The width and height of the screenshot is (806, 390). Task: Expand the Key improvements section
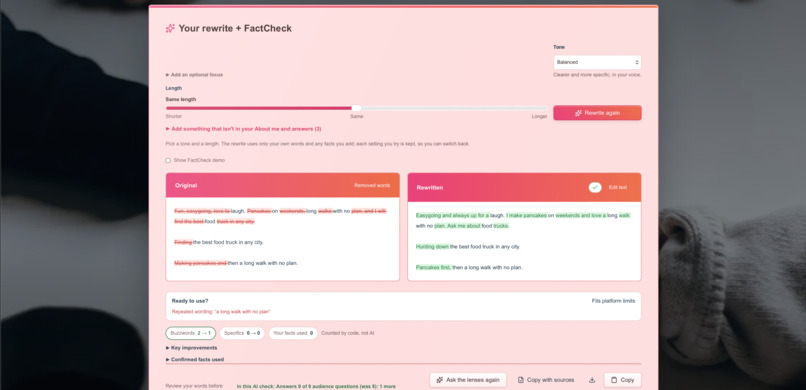pos(191,348)
